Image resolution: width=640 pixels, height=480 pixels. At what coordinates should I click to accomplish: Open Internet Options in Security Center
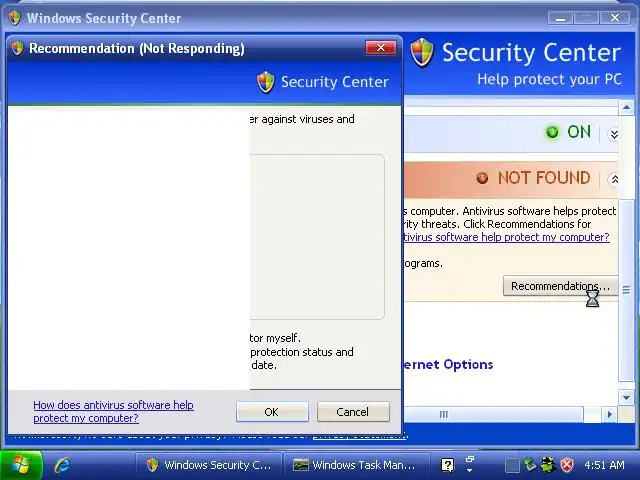448,364
